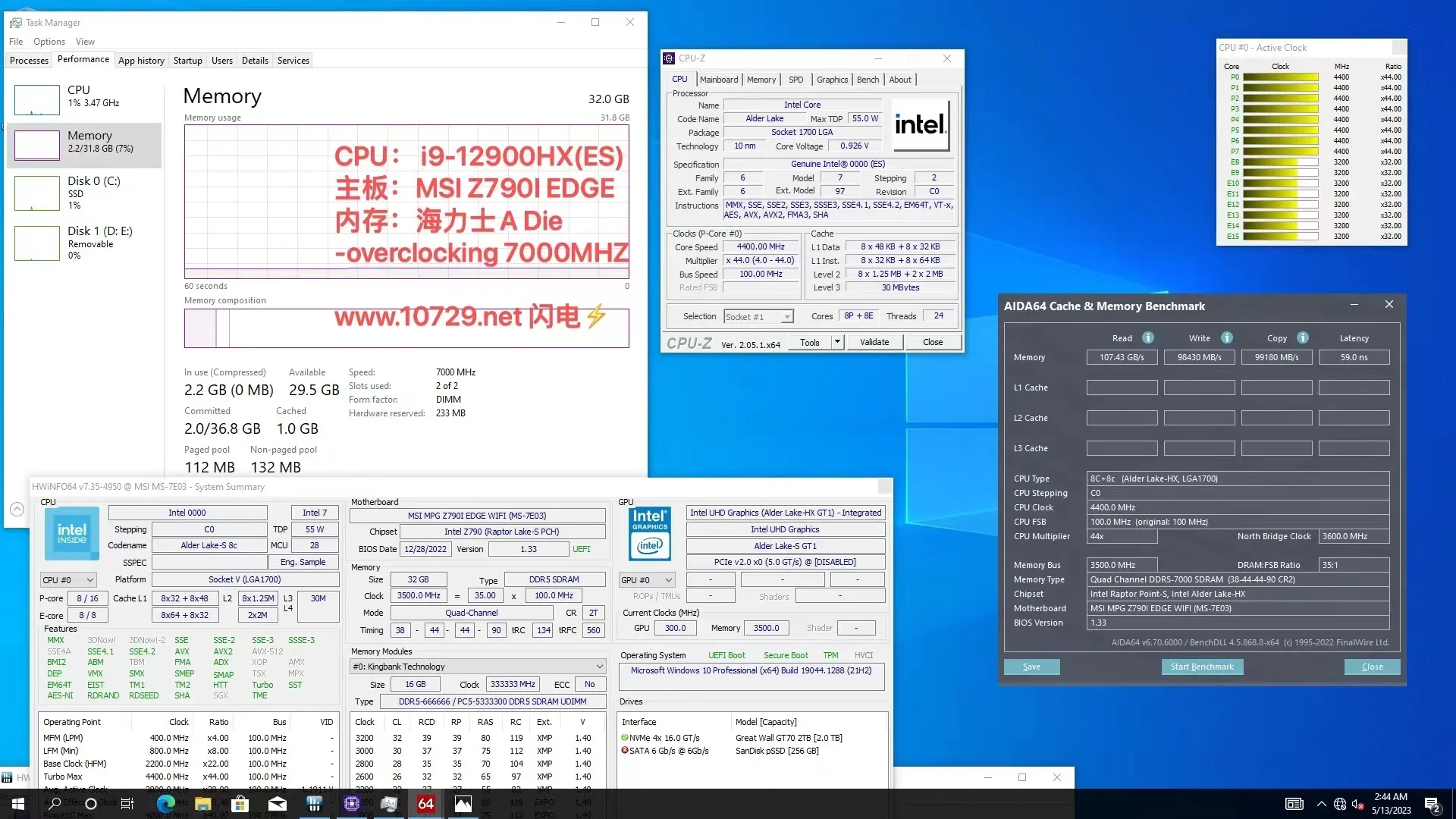Open File Explorer from the taskbar
Screen dimensions: 1456x819
click(202, 804)
